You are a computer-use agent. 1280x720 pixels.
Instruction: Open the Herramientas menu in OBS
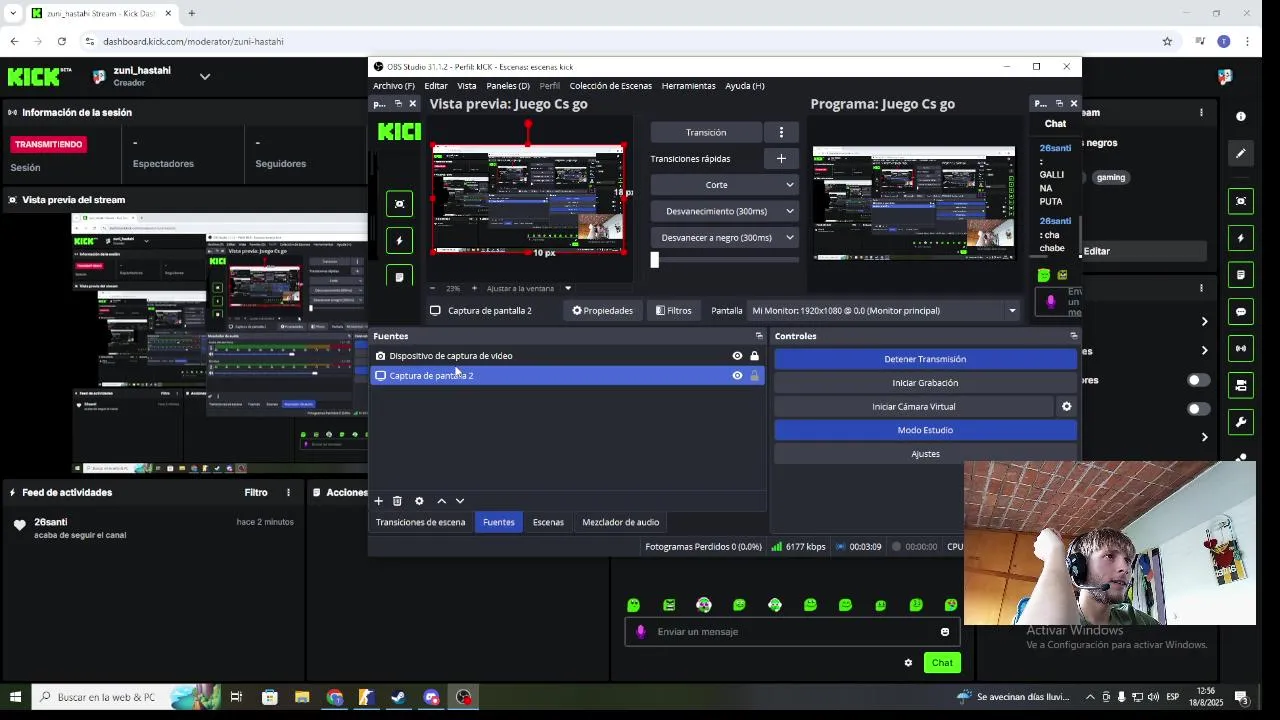pos(688,86)
